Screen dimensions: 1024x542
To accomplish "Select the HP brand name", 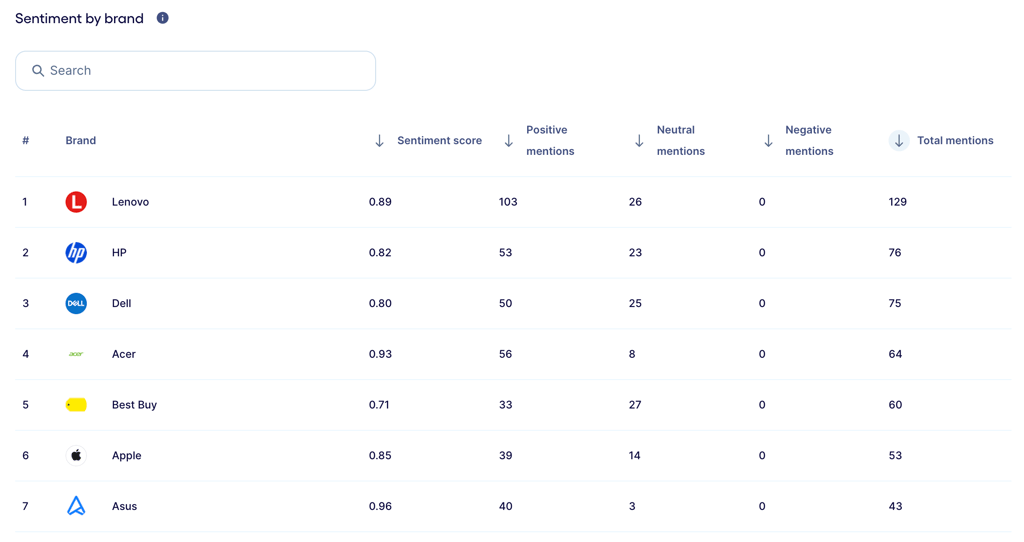I will [119, 253].
